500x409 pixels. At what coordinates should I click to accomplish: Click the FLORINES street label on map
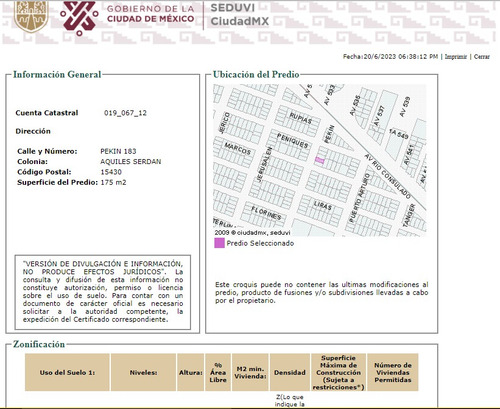pyautogui.click(x=266, y=213)
